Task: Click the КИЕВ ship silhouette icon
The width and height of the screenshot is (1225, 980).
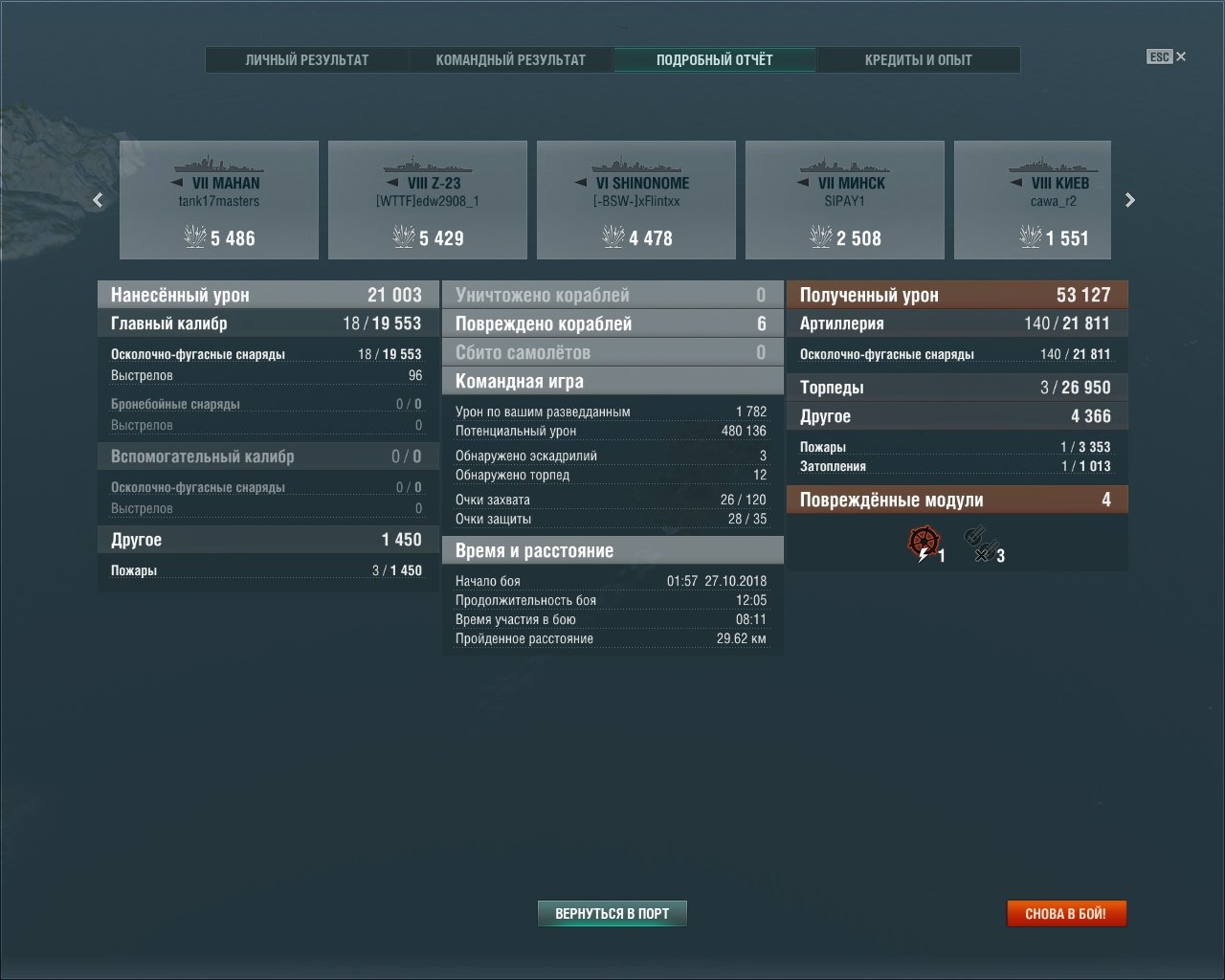Action: click(1054, 164)
